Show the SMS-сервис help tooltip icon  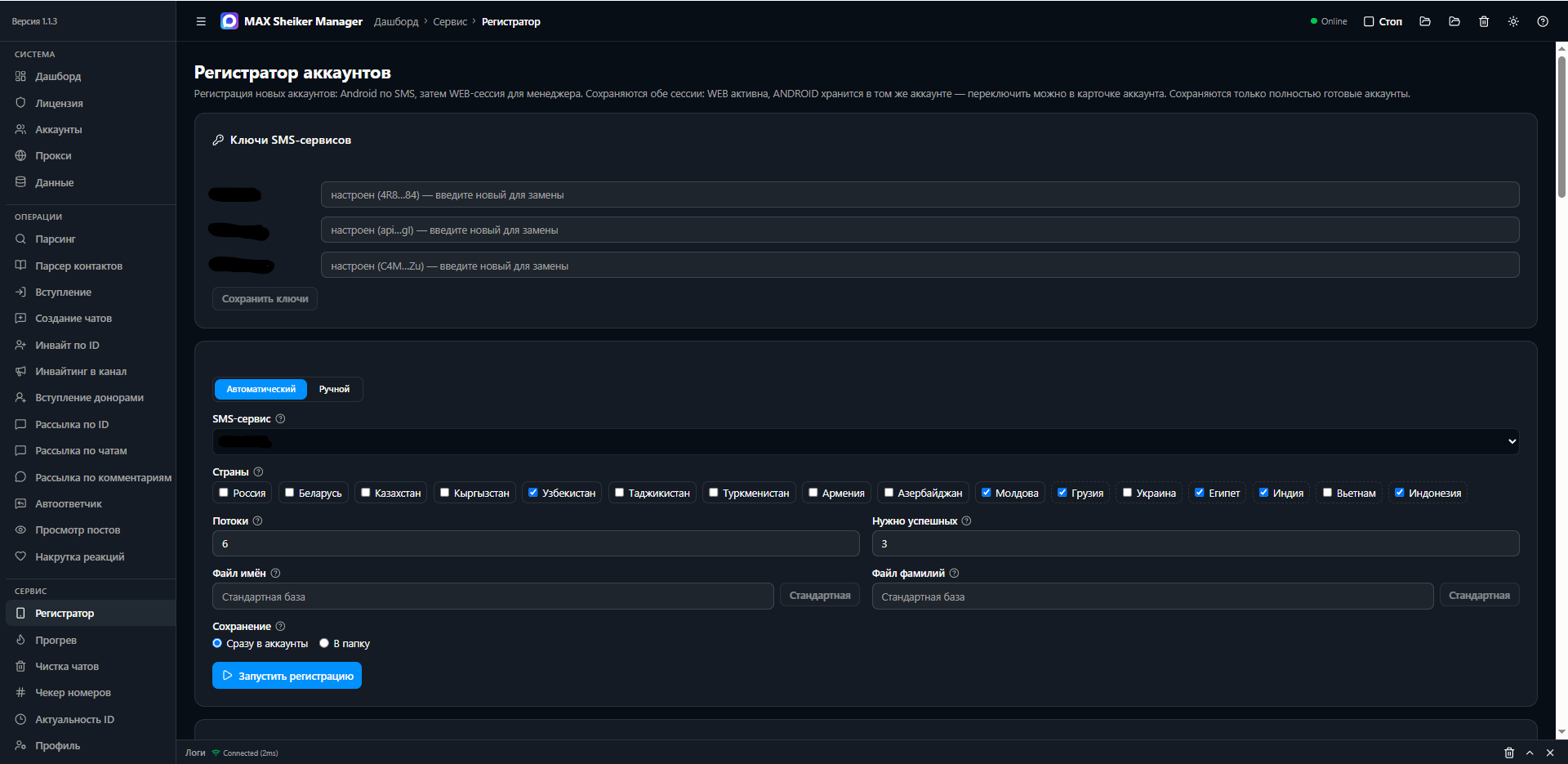click(x=280, y=418)
